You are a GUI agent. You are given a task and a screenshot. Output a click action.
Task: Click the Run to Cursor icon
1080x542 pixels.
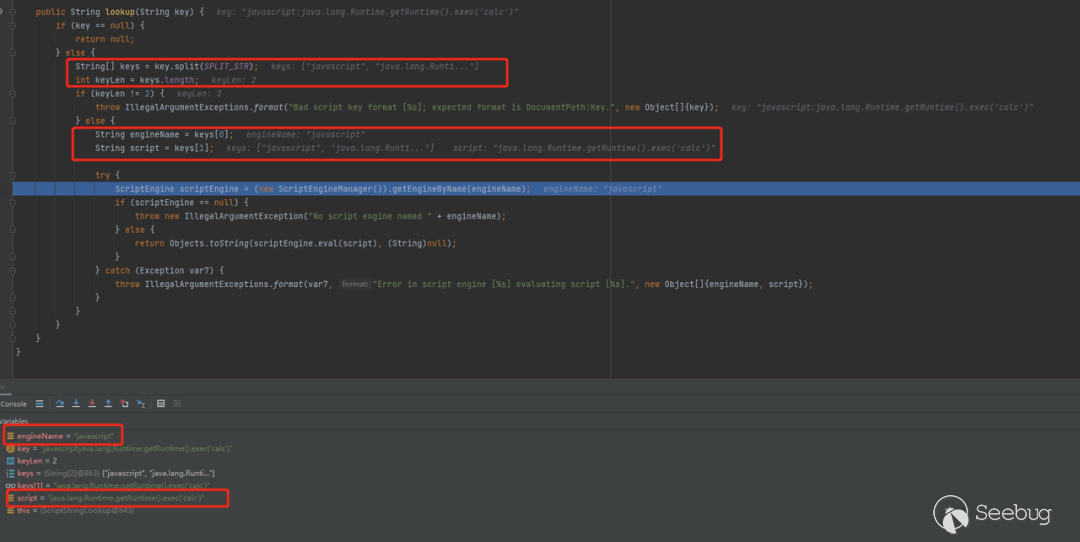[141, 404]
